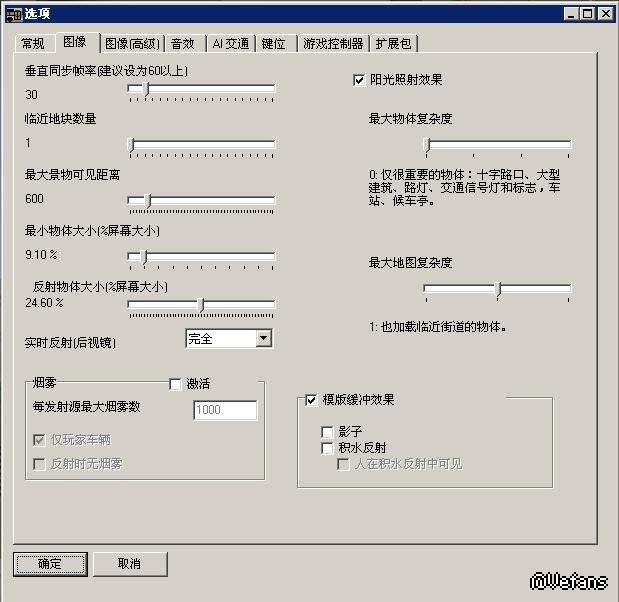The image size is (619, 602).
Task: Open the 图像(高级) tab
Action: point(132,43)
